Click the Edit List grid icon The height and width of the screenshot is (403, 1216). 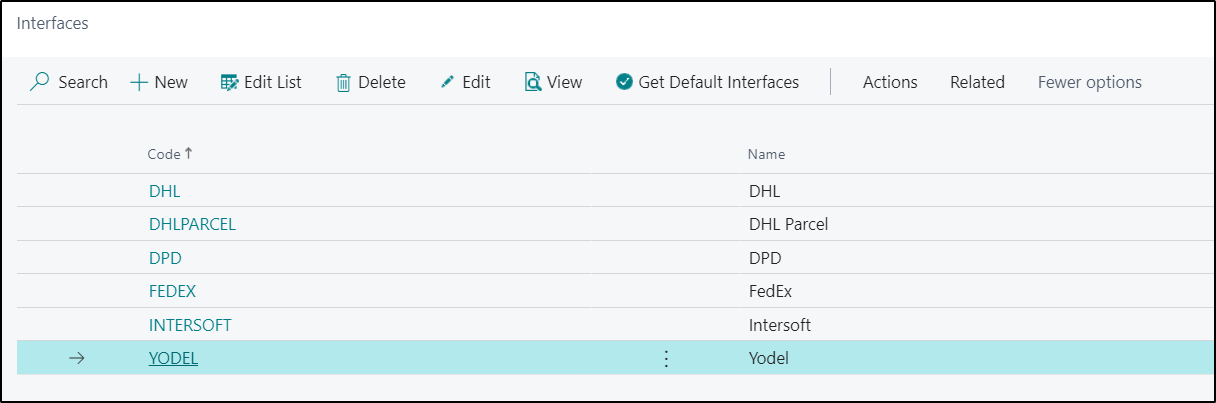[x=229, y=82]
